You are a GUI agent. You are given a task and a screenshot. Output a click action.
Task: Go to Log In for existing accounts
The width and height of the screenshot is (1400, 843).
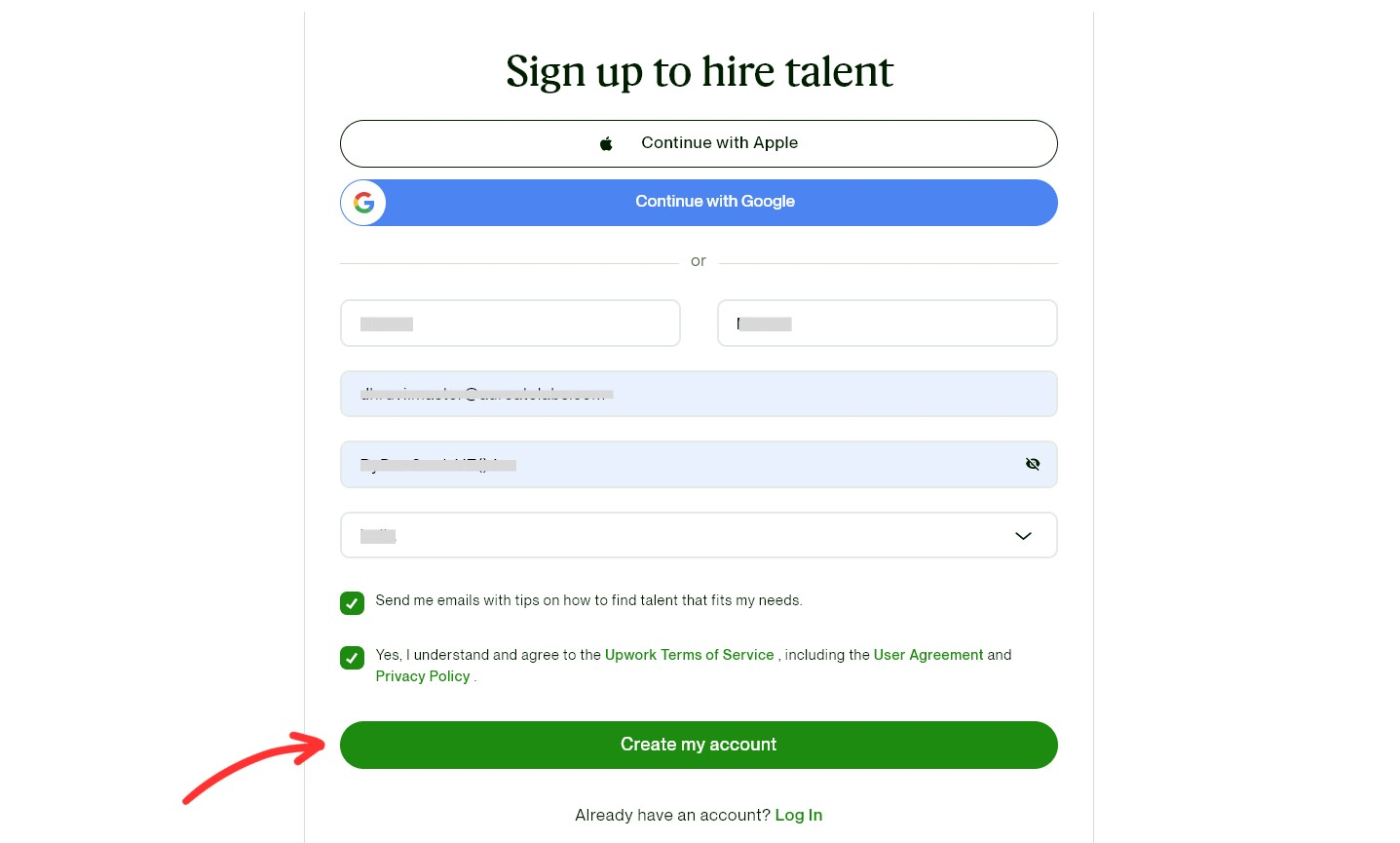click(x=798, y=815)
